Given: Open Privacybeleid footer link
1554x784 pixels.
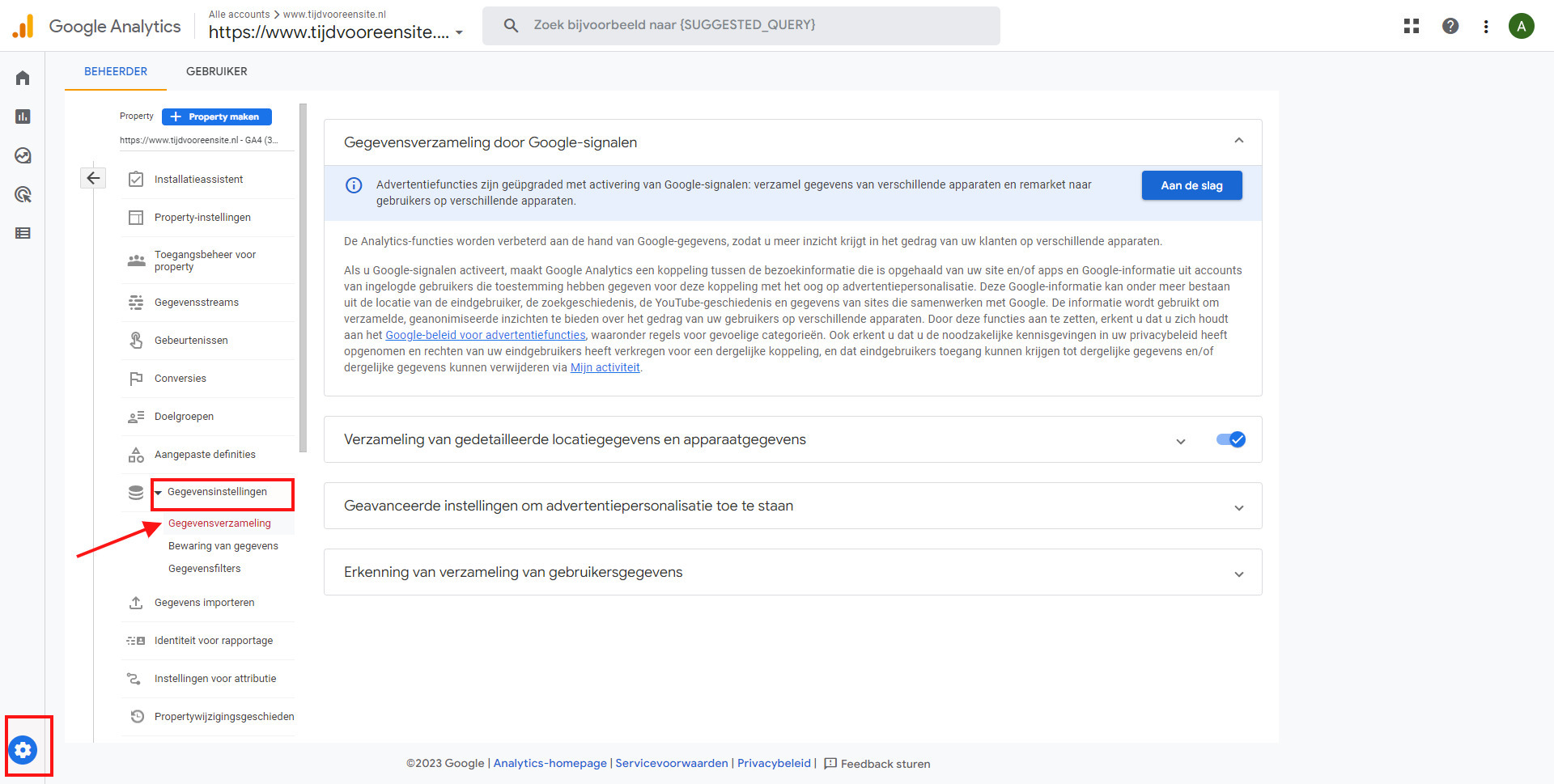Looking at the screenshot, I should coord(774,763).
